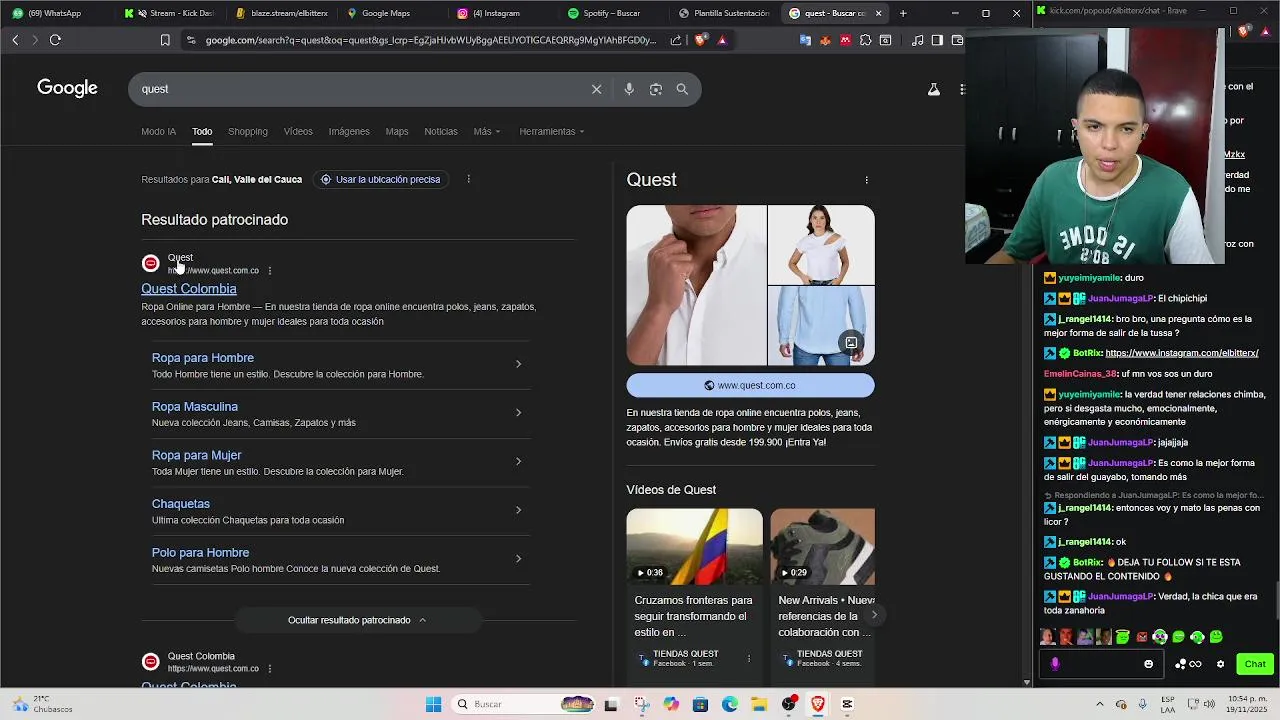Open white shirt man thumbnail in Quest panel
The width and height of the screenshot is (1280, 720).
pyautogui.click(x=696, y=285)
